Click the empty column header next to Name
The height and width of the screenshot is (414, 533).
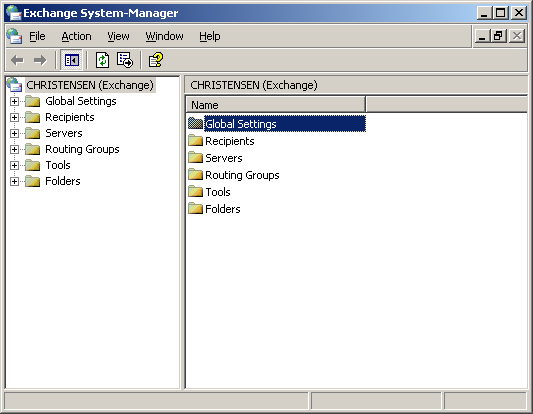click(x=446, y=105)
